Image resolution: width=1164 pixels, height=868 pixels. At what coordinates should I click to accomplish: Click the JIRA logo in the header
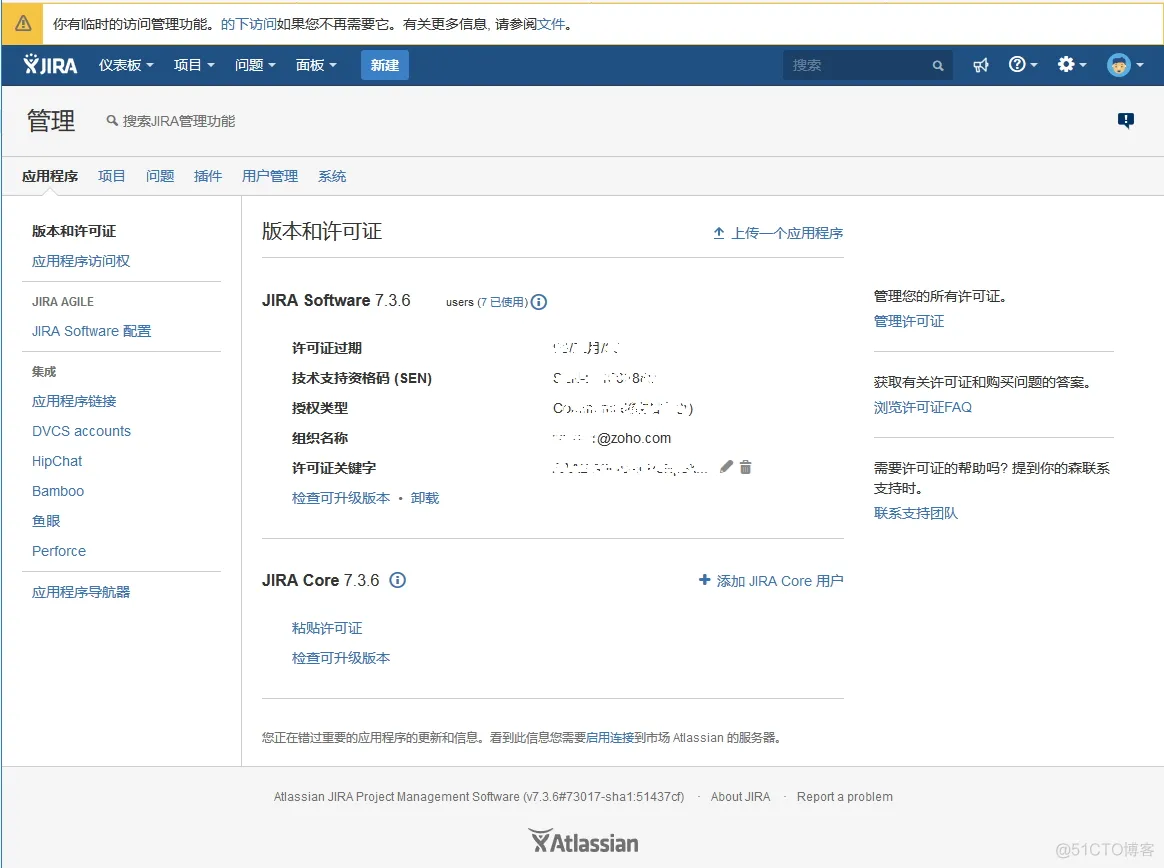pos(50,65)
